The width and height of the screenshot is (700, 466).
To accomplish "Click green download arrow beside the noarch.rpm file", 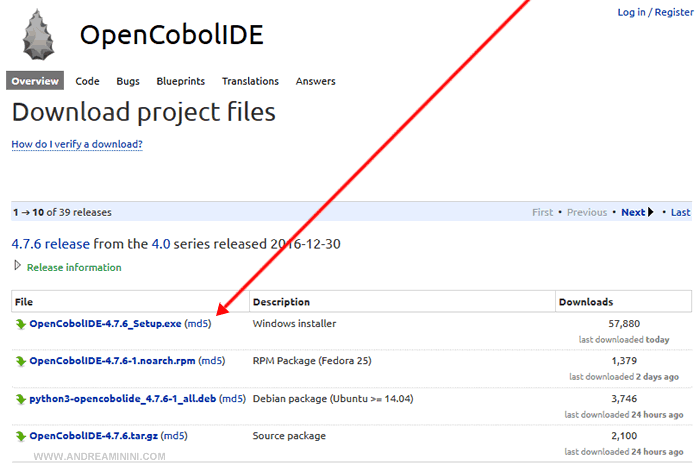I will pos(21,360).
